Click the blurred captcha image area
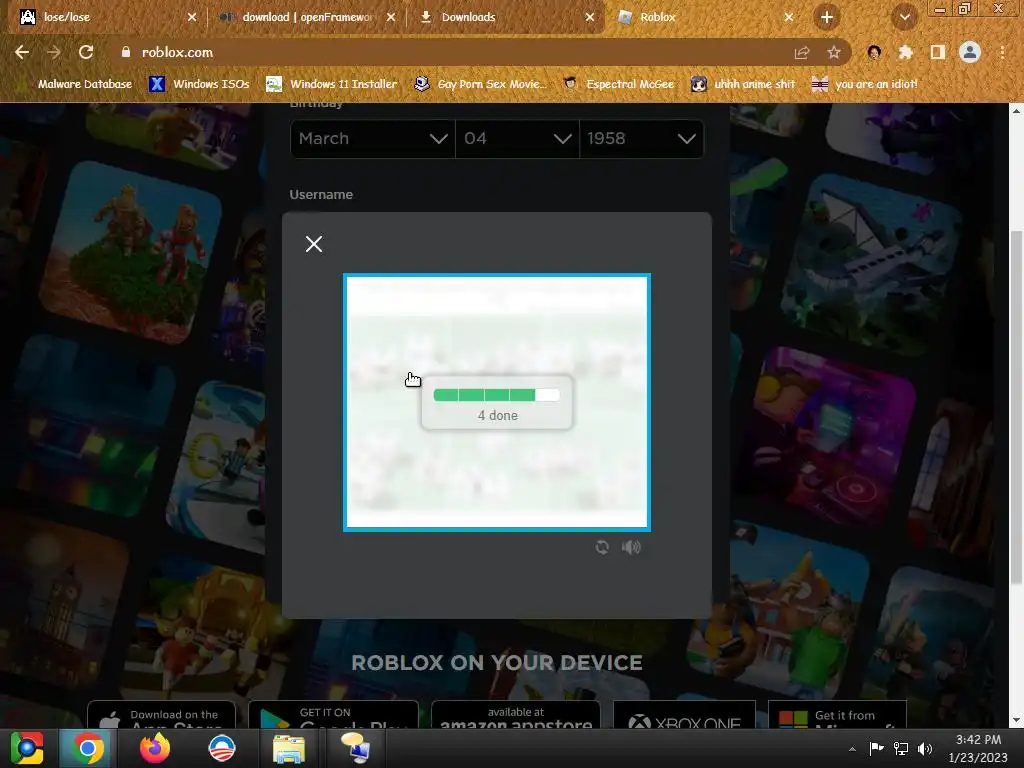1024x768 pixels. click(496, 402)
